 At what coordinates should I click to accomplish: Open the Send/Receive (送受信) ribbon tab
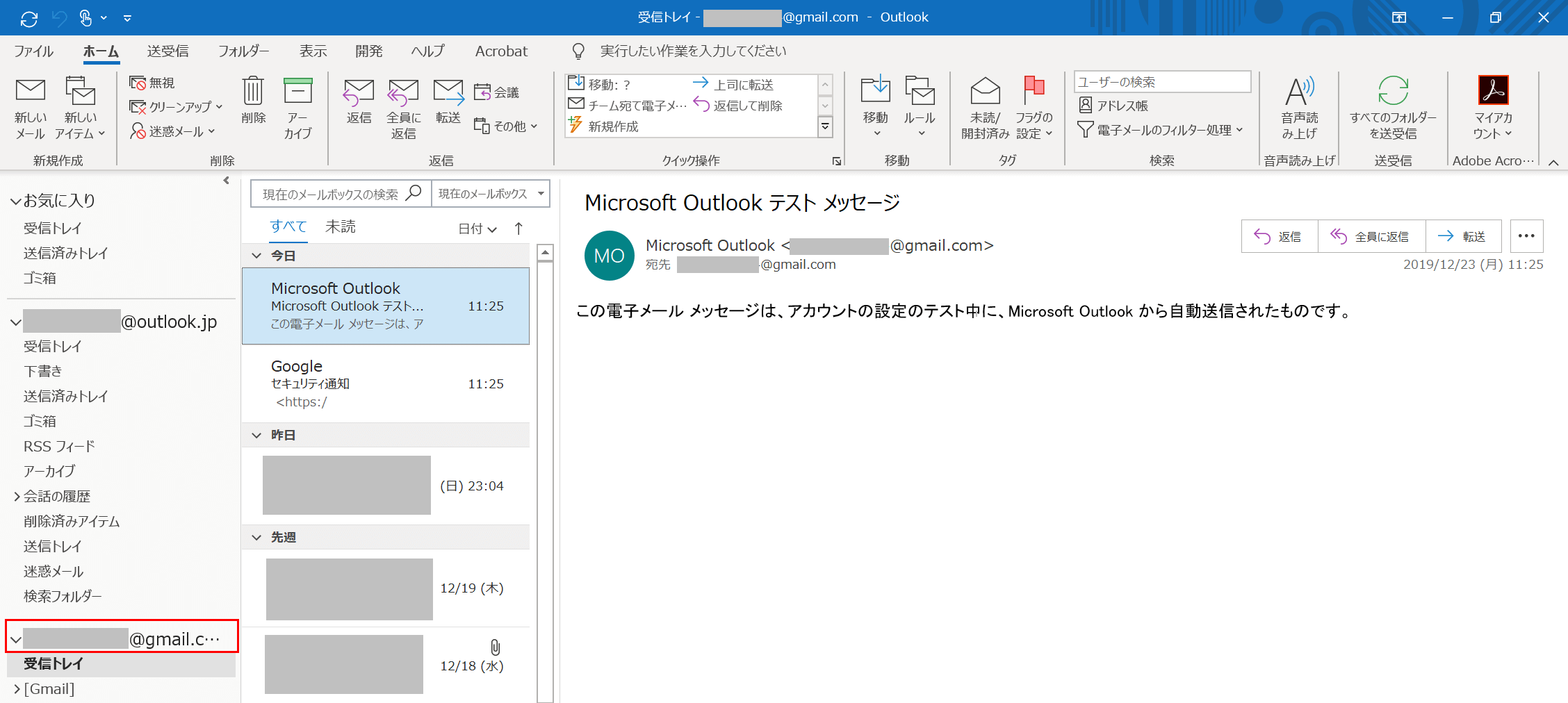tap(168, 51)
